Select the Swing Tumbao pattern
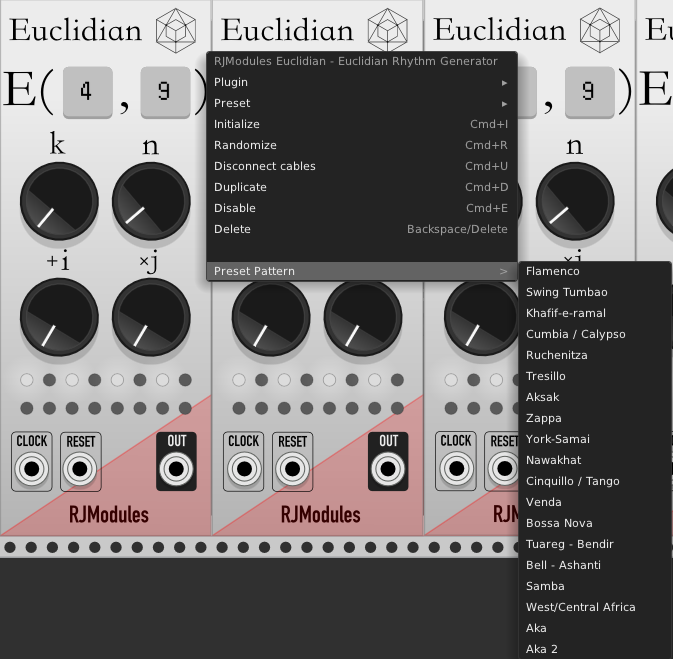The width and height of the screenshot is (673, 659). [595, 292]
